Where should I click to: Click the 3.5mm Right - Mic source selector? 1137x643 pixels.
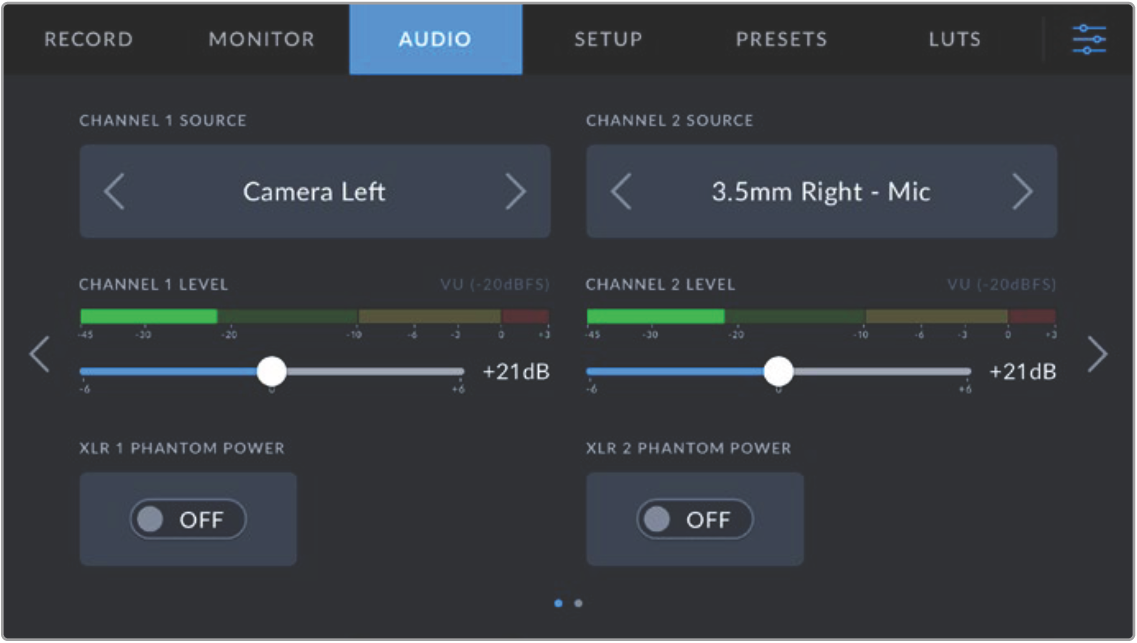coord(821,191)
